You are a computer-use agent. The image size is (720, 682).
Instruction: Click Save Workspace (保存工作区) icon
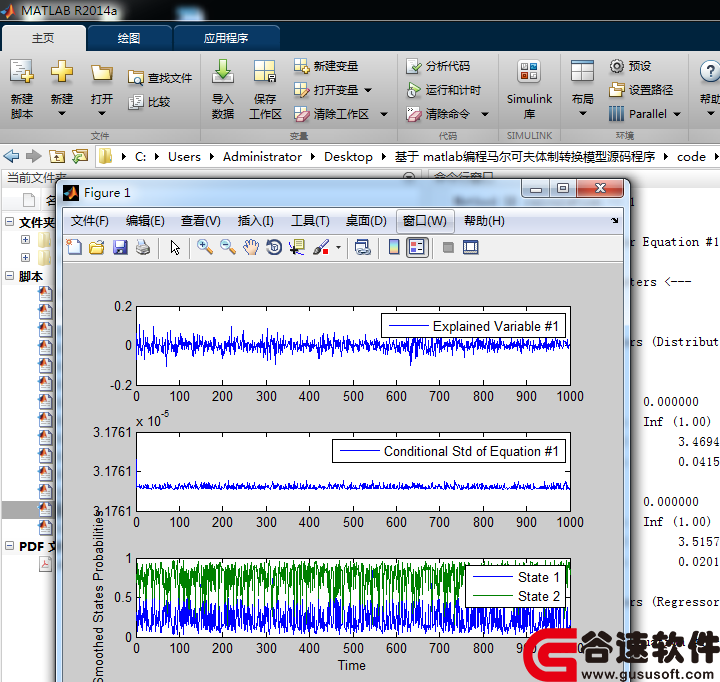pos(265,72)
